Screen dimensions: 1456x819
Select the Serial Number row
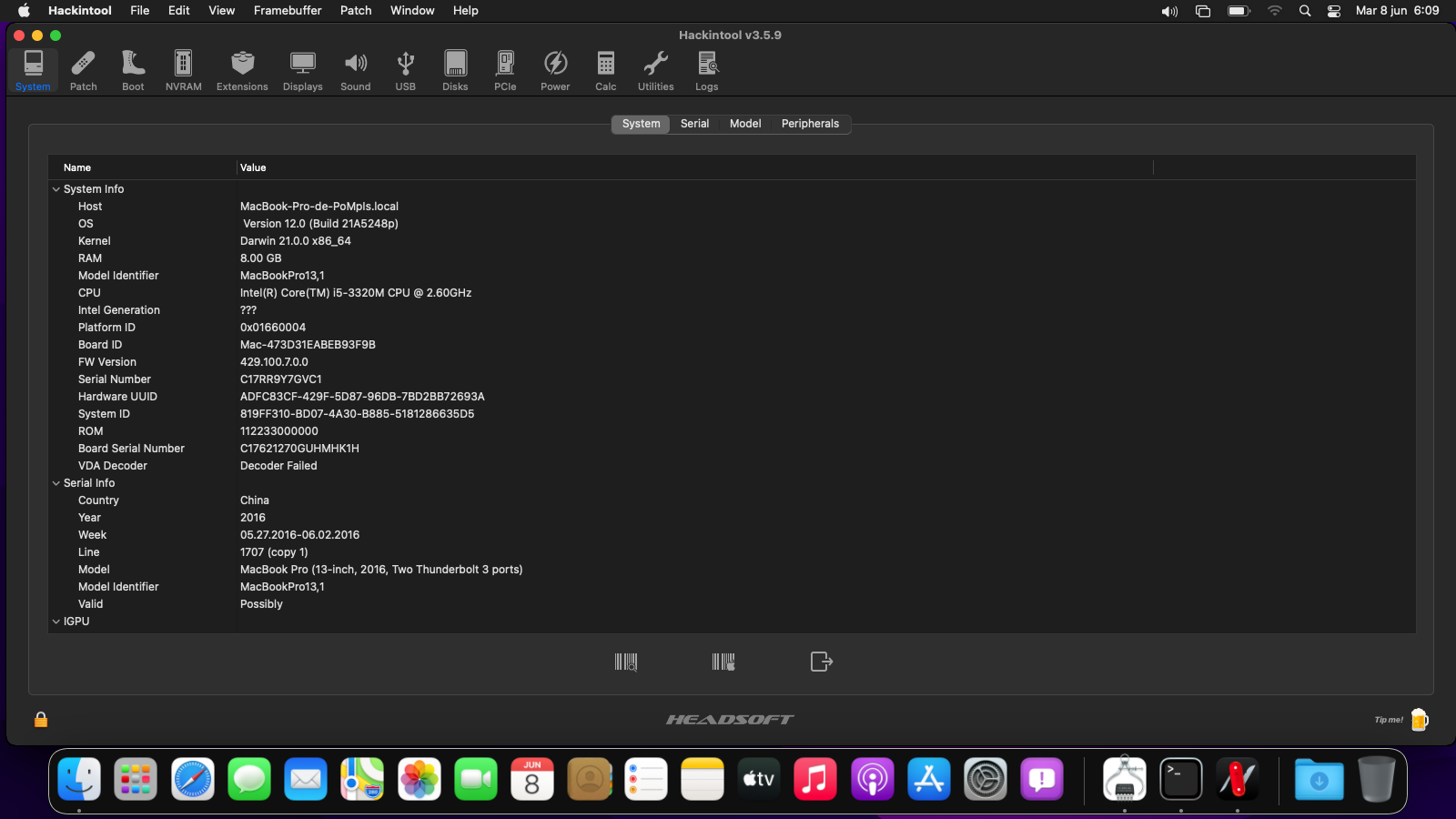[732, 379]
